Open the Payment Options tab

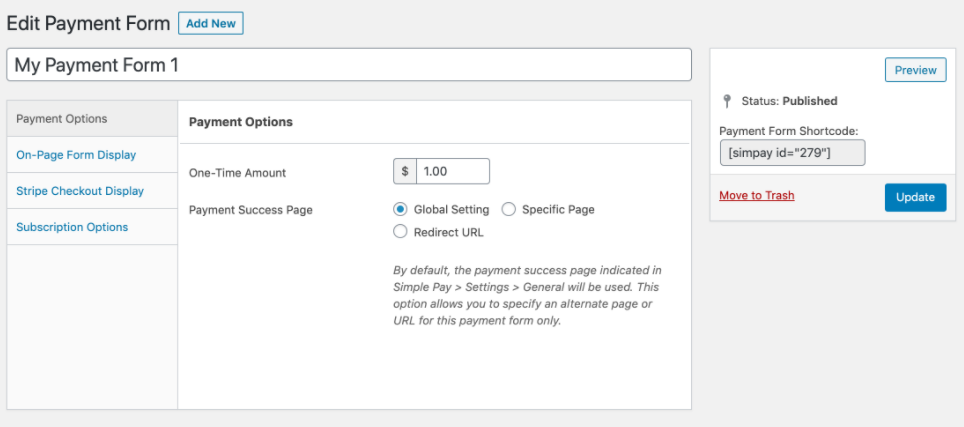[x=92, y=119]
